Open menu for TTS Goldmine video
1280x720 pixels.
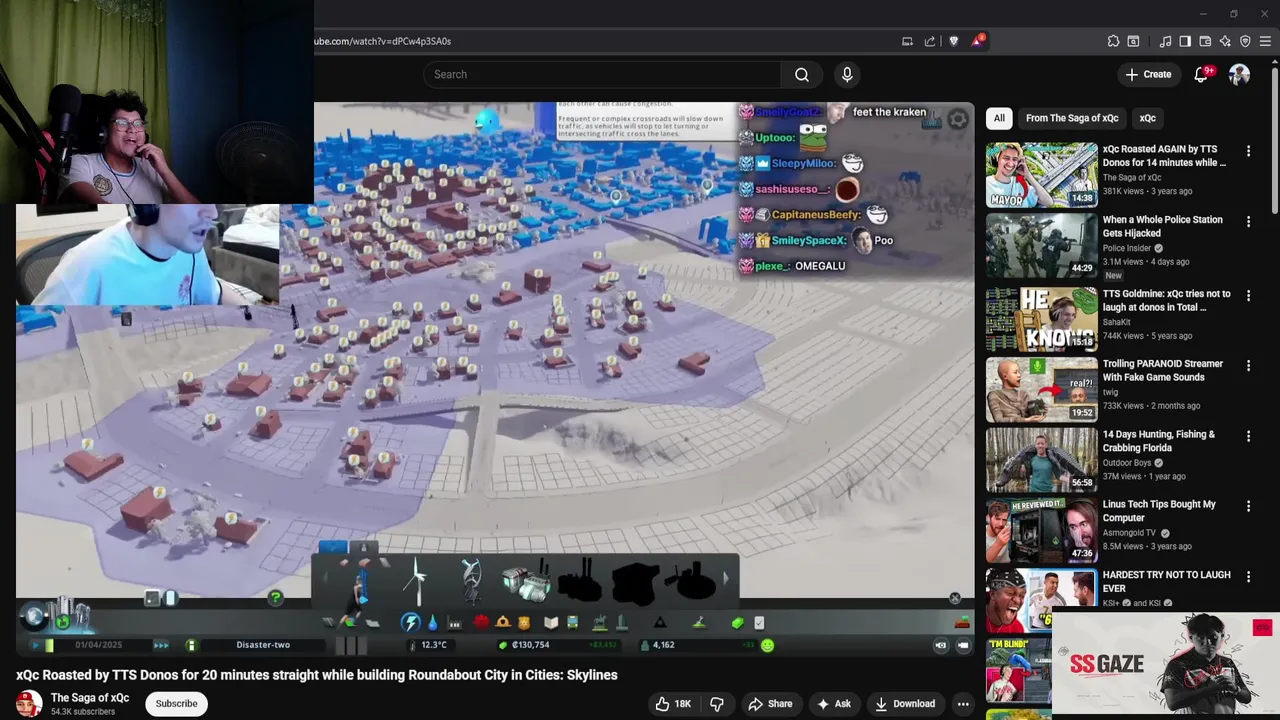pos(1248,295)
